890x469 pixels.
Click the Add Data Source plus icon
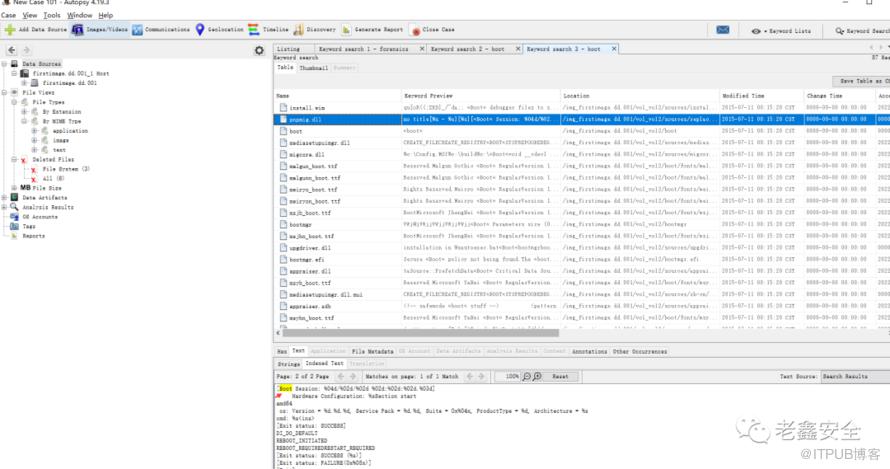pos(9,30)
